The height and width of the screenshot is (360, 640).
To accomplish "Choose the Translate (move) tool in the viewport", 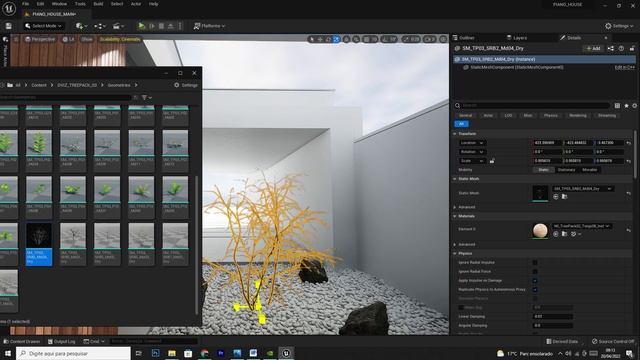I will (x=320, y=39).
